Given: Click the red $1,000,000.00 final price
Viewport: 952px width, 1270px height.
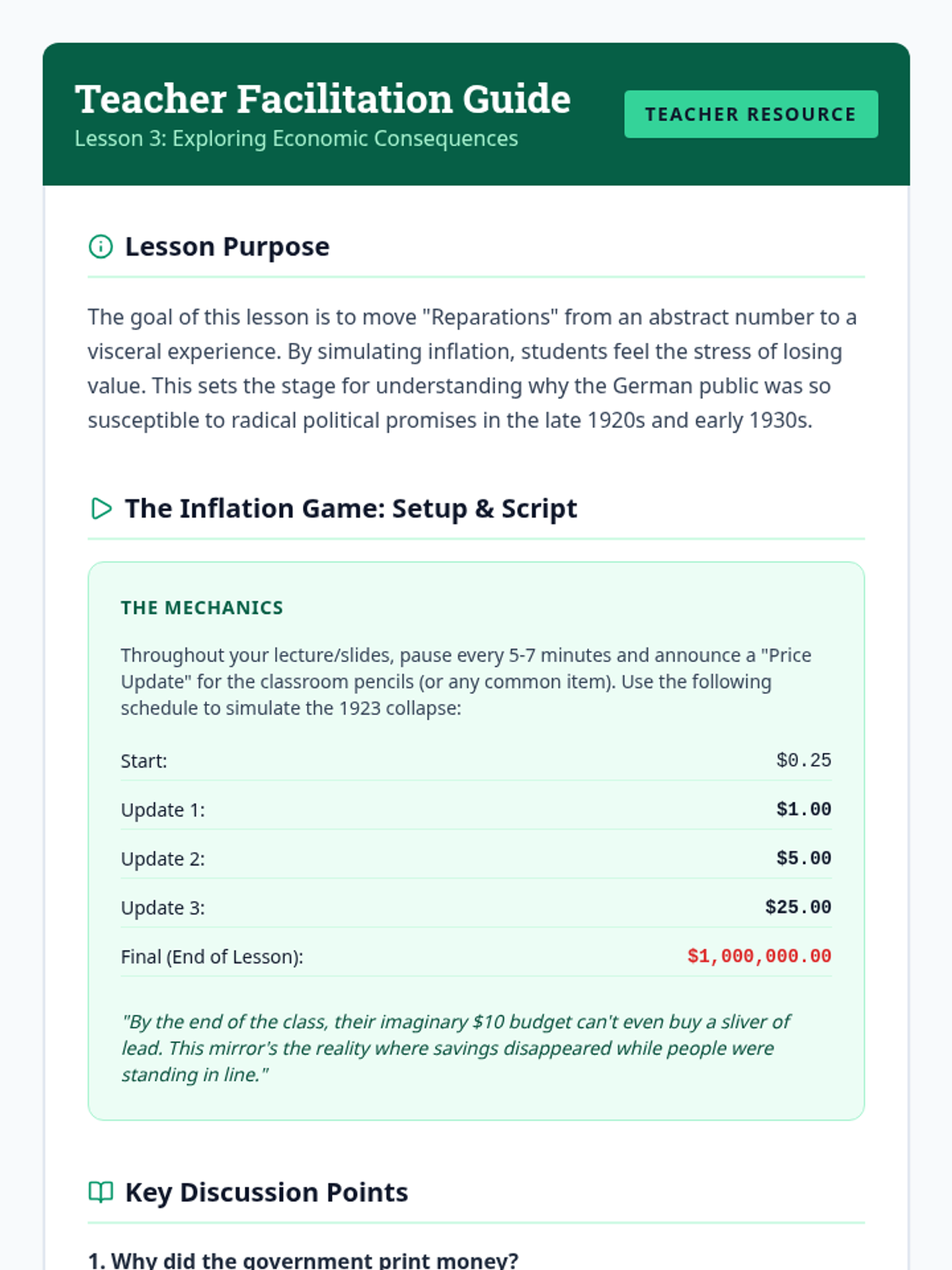Looking at the screenshot, I should 759,956.
